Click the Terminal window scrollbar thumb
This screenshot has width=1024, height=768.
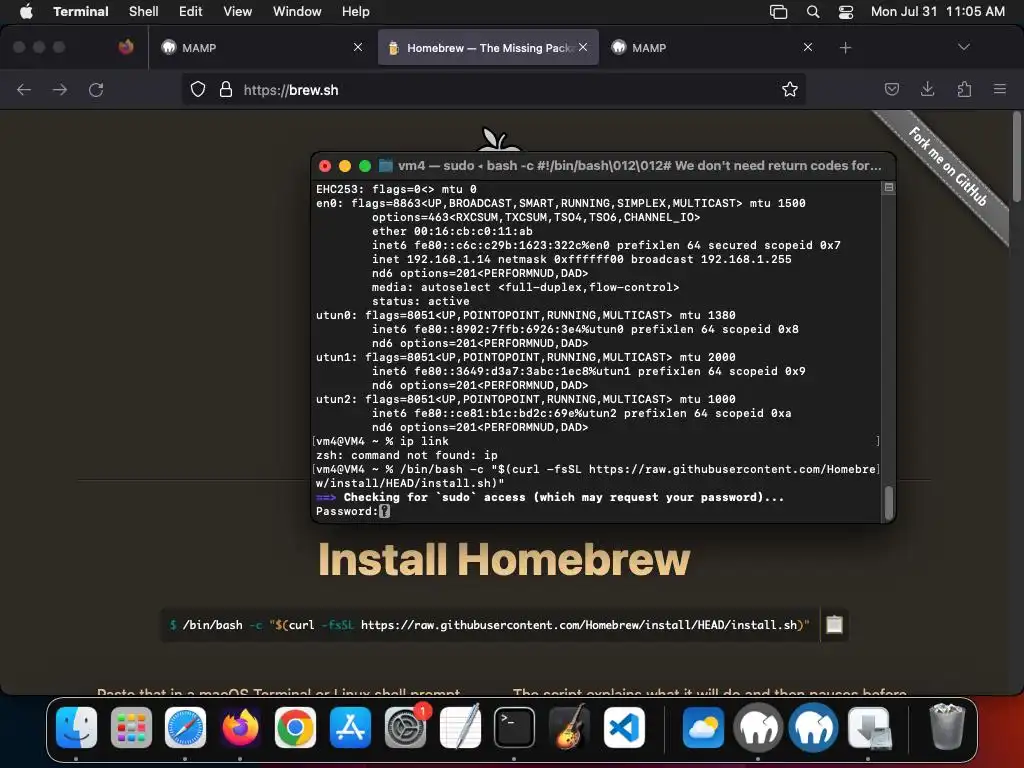[x=888, y=503]
